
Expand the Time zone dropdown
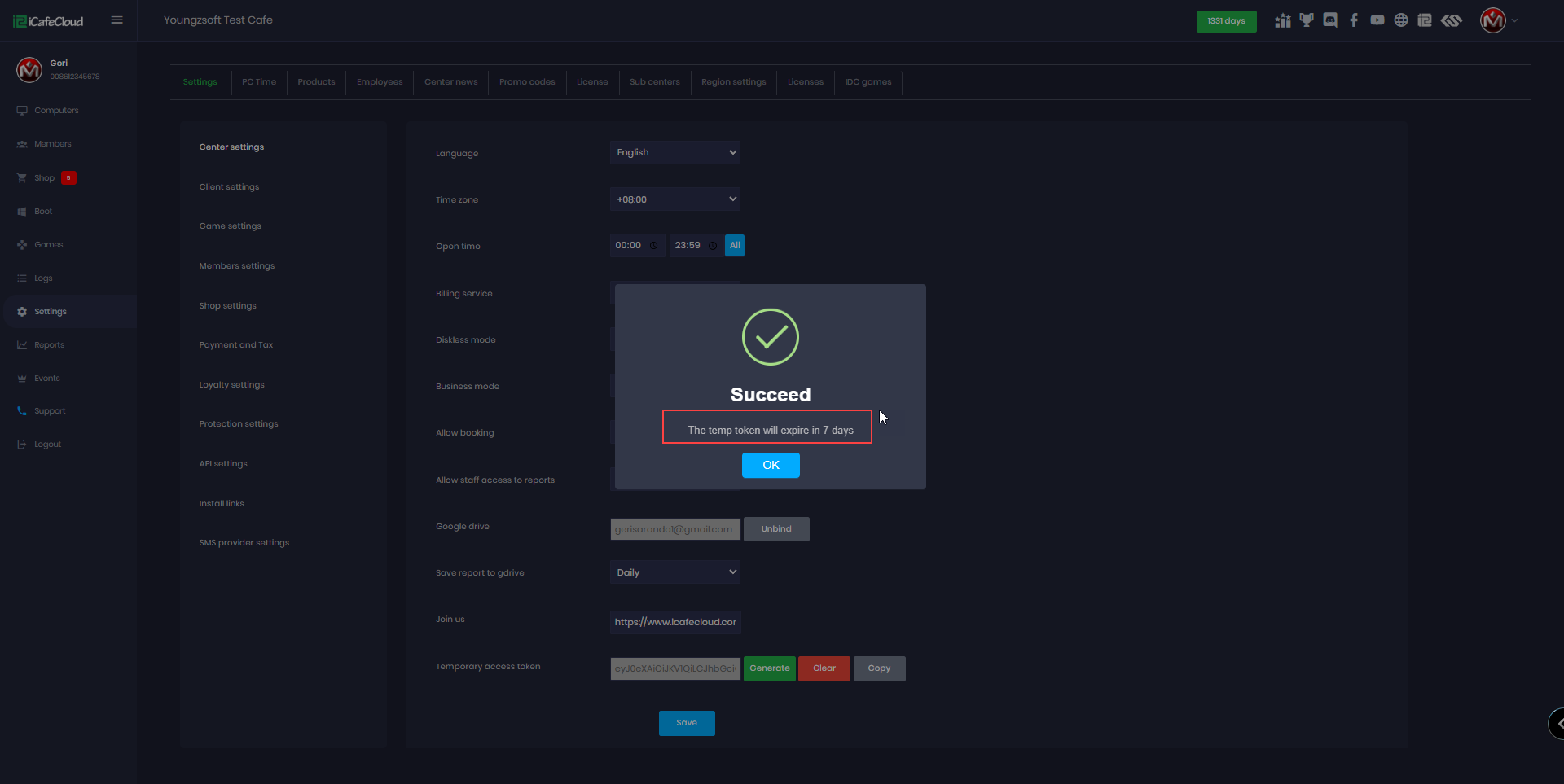click(x=675, y=199)
